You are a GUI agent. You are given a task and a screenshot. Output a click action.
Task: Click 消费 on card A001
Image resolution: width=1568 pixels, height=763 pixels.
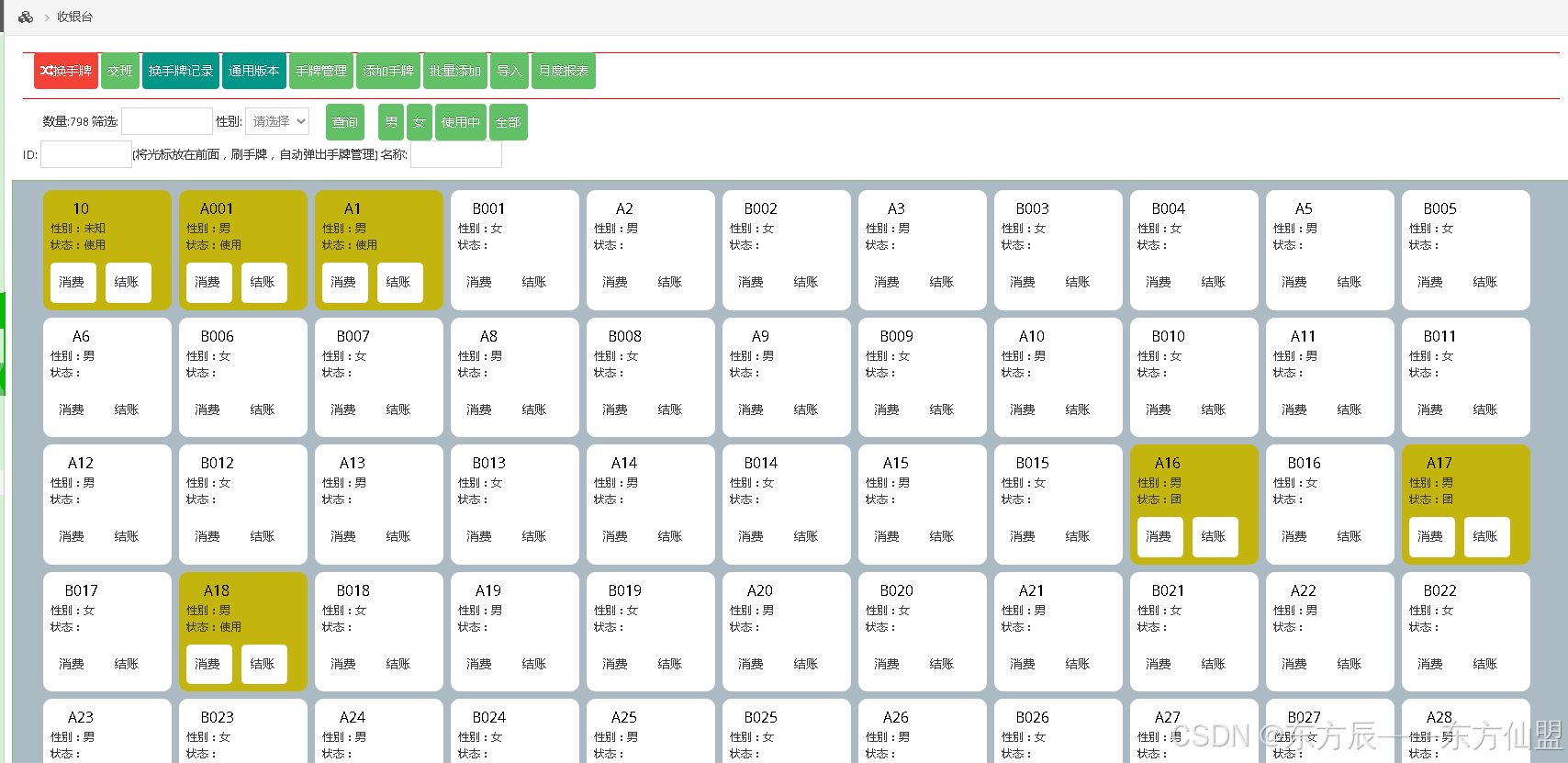coord(207,282)
